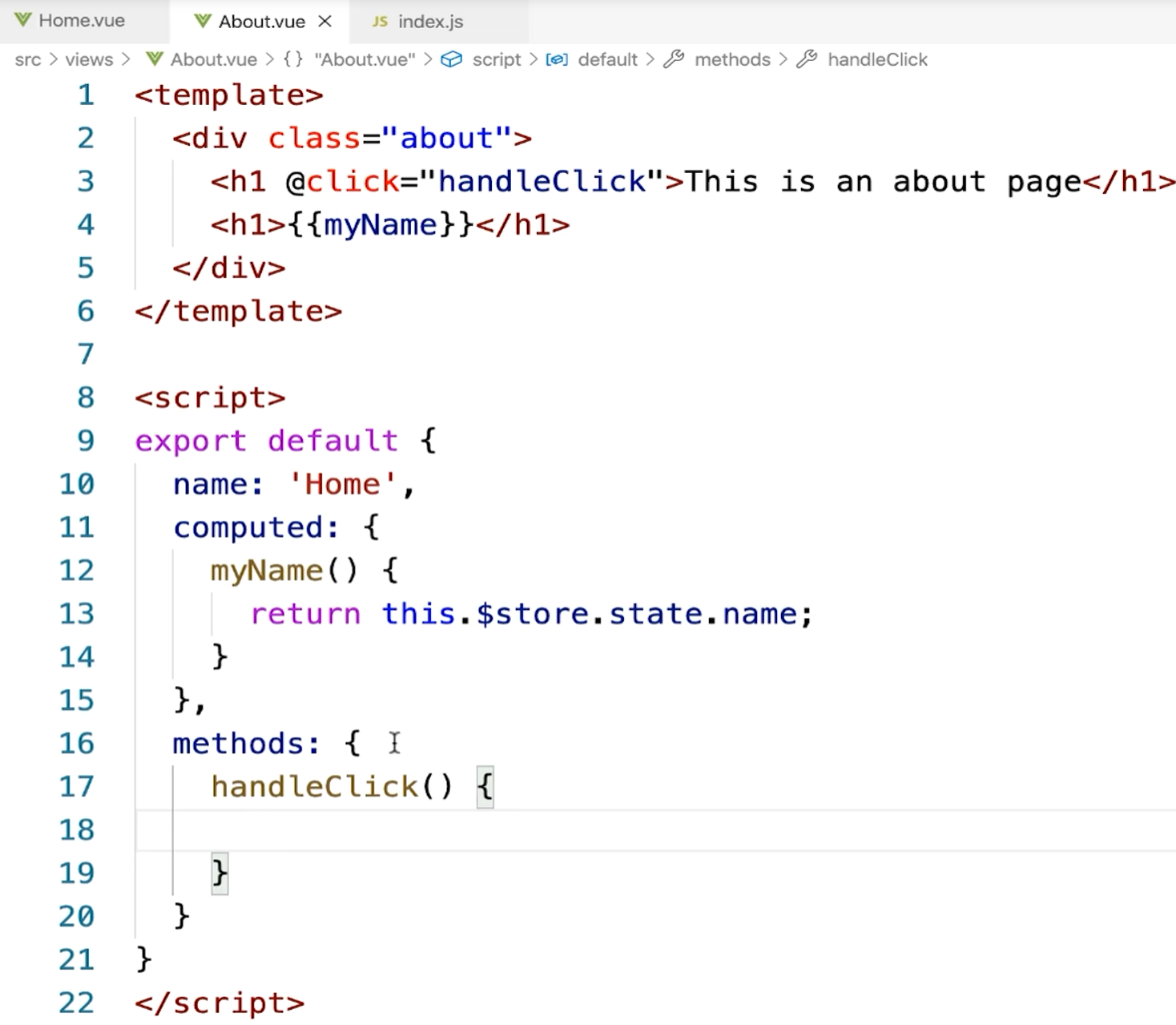Click 'src' in the breadcrumb path
Image resolution: width=1176 pixels, height=1025 pixels.
(x=28, y=60)
